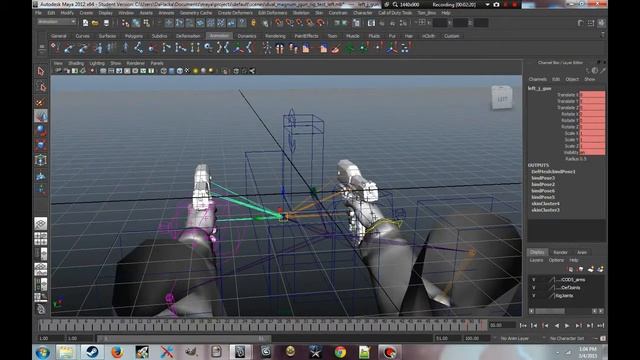Open the No Character Set dropdown
640x360 pixels.
[x=567, y=338]
